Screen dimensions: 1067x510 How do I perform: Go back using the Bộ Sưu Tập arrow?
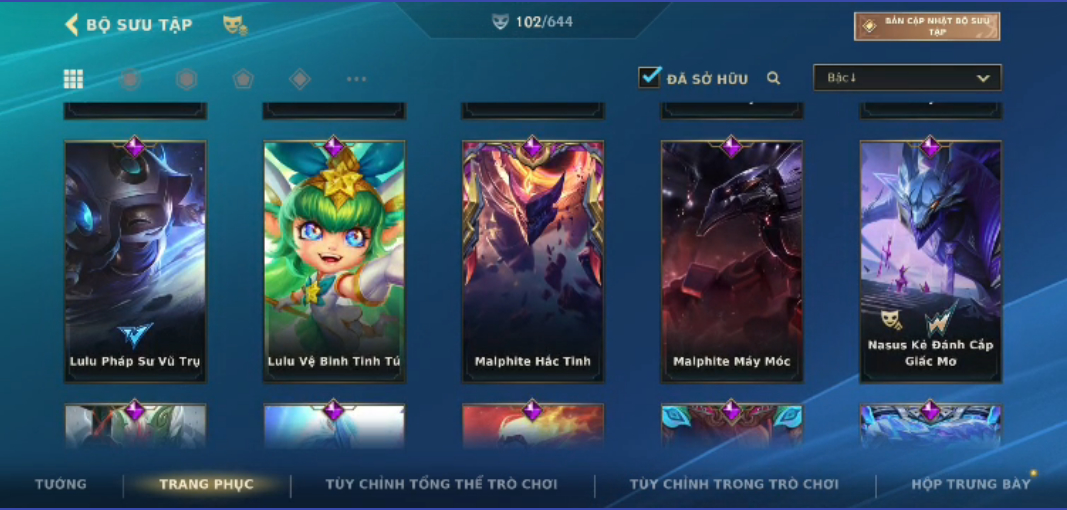point(71,25)
